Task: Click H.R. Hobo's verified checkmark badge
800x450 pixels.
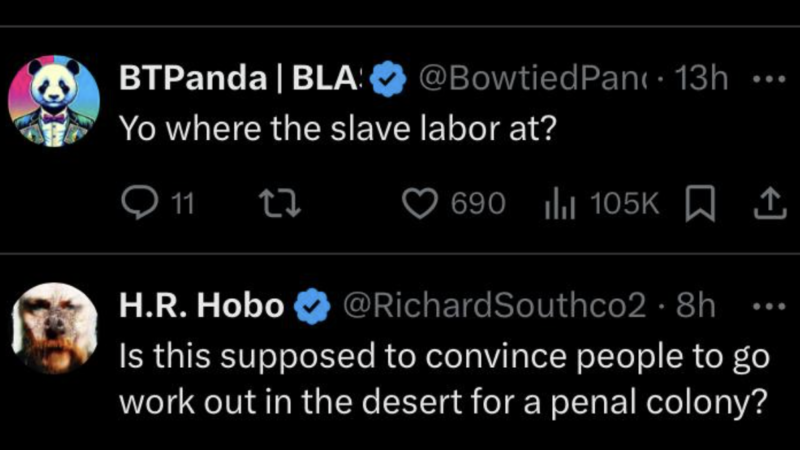Action: coord(311,306)
